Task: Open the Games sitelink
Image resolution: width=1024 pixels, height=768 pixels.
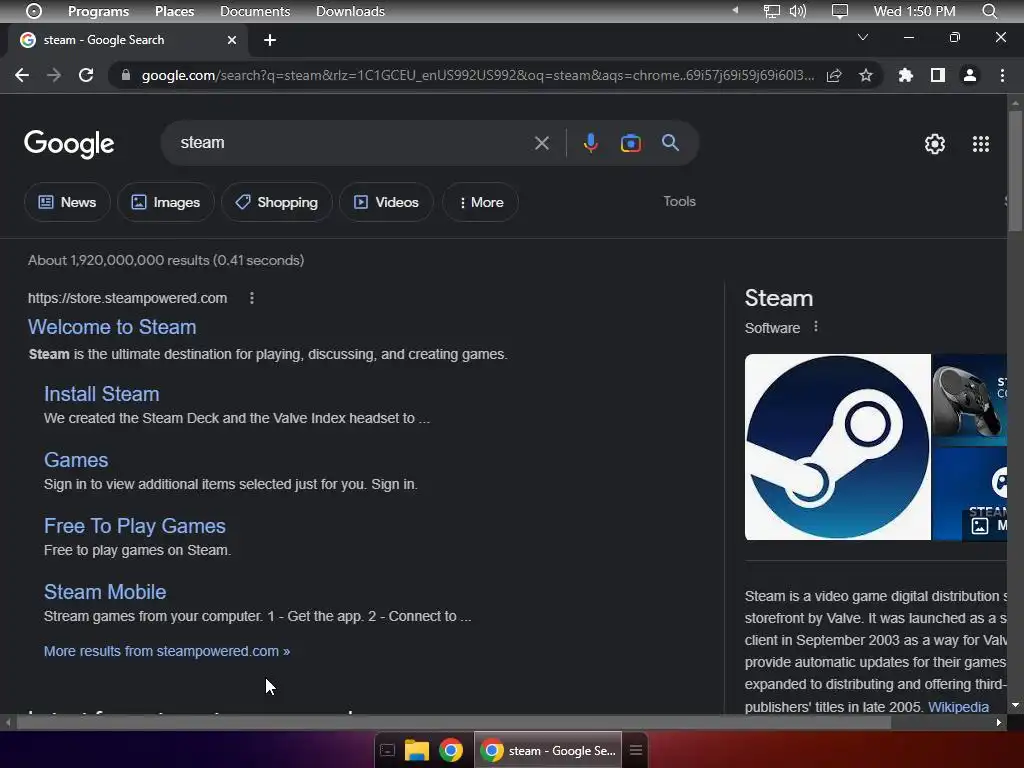Action: [76, 460]
